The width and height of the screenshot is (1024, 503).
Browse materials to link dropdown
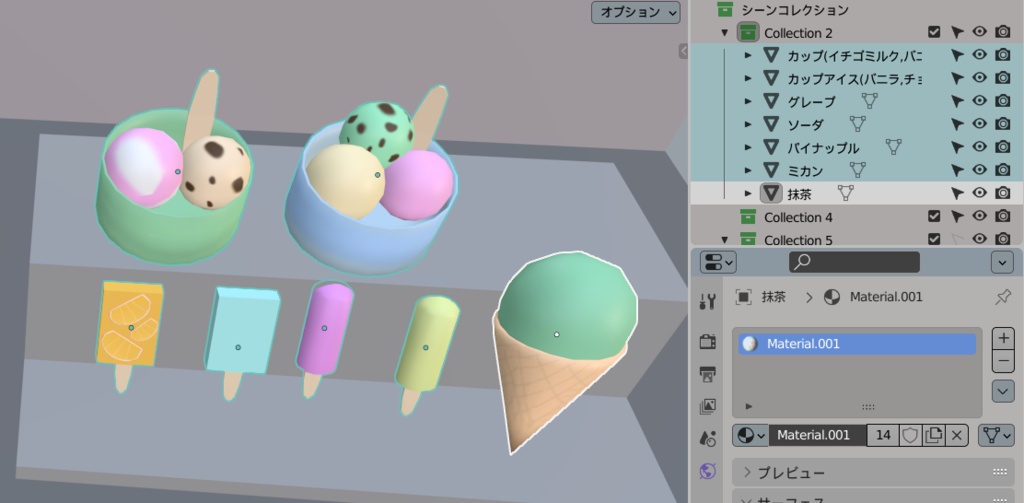point(750,435)
